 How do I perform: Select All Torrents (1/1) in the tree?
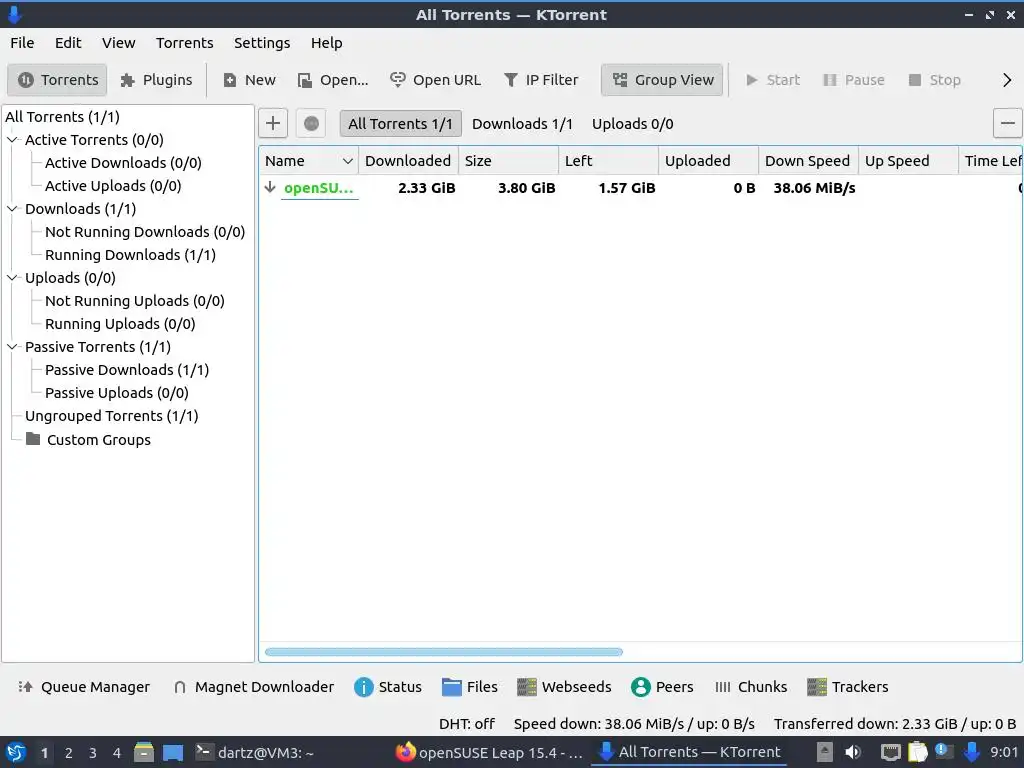(62, 117)
